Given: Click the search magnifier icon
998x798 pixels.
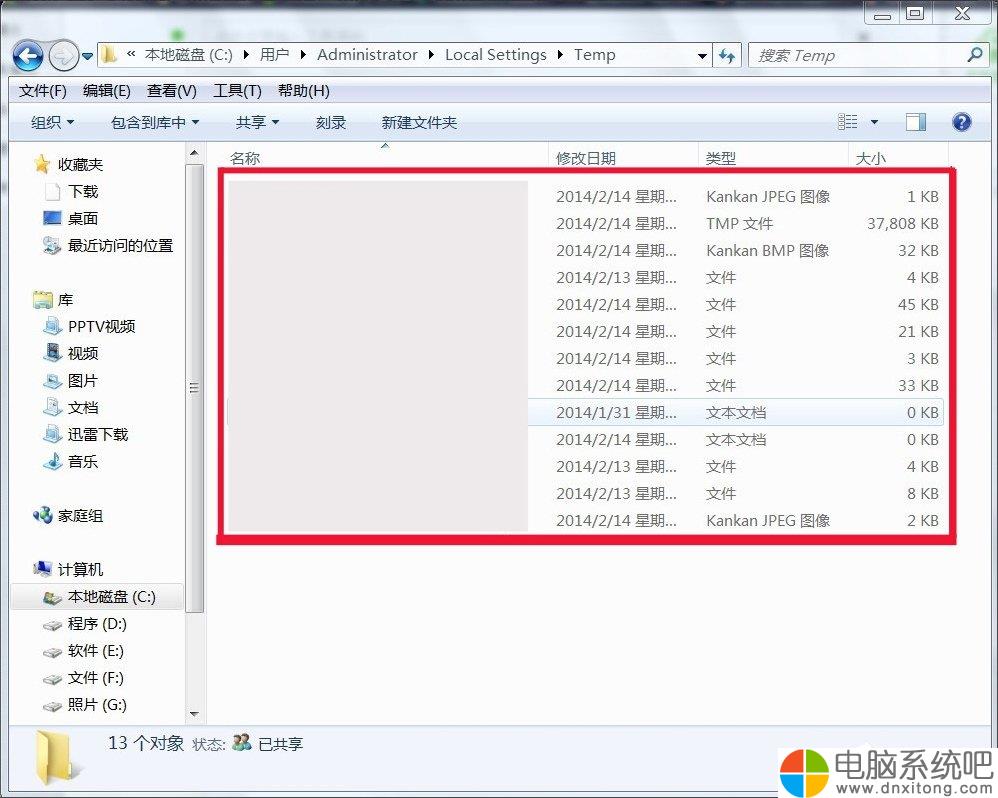Looking at the screenshot, I should (x=975, y=55).
